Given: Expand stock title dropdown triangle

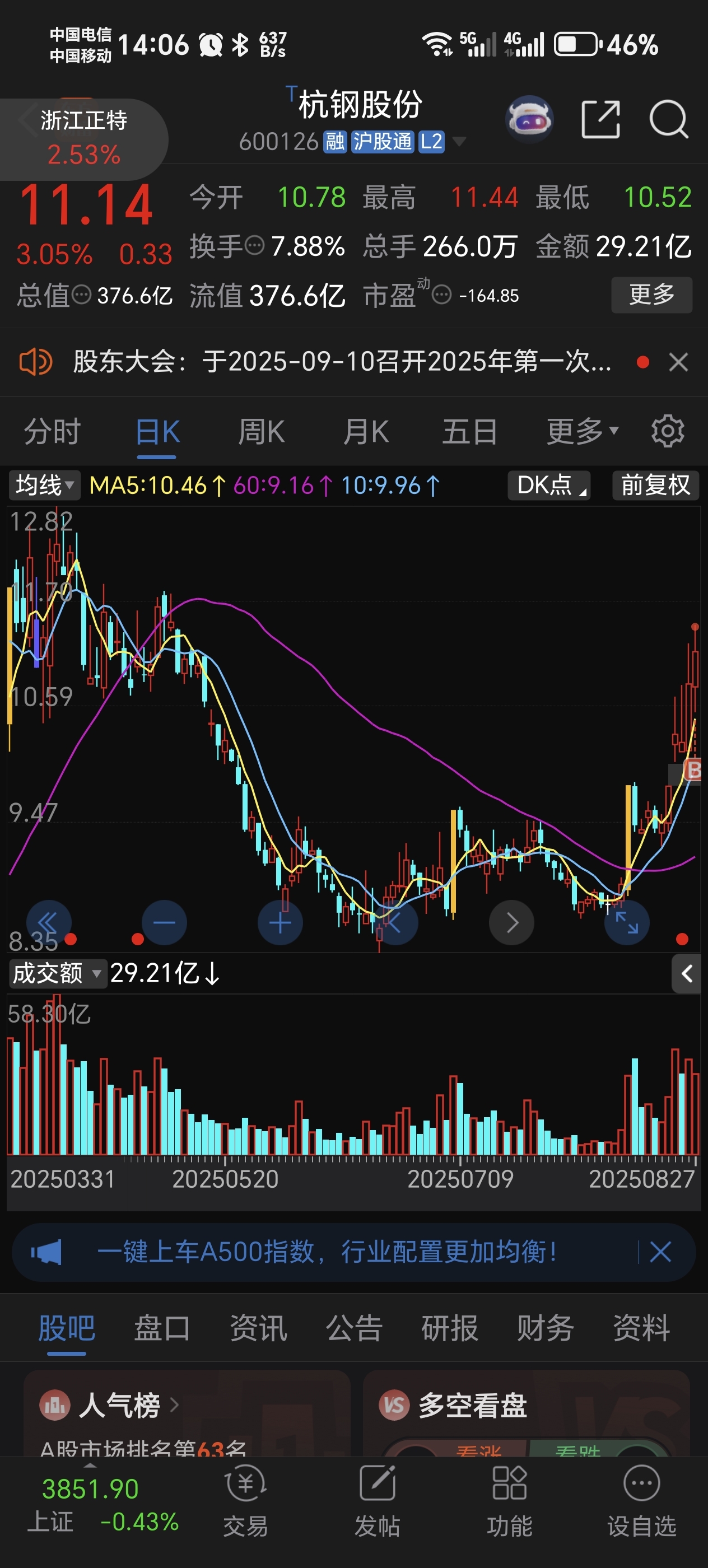Looking at the screenshot, I should click(x=459, y=142).
